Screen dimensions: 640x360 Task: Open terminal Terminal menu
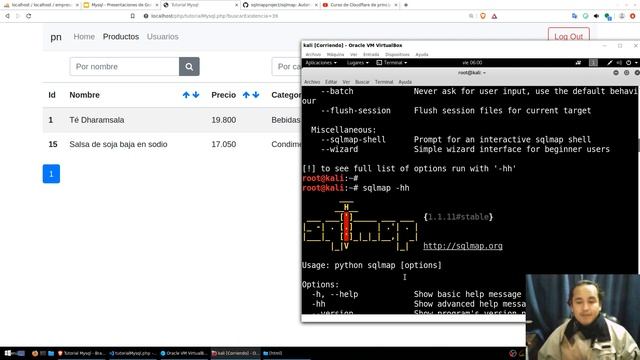click(384, 82)
